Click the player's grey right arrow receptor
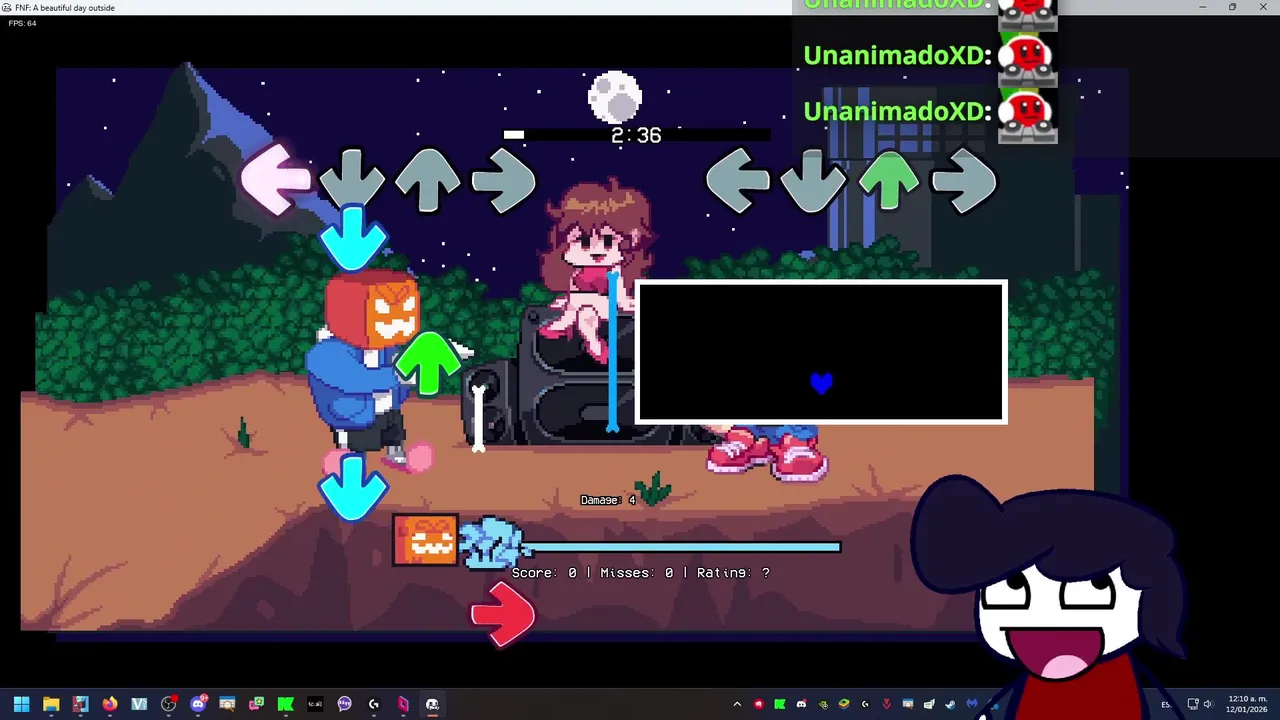The image size is (1280, 720). tap(965, 180)
